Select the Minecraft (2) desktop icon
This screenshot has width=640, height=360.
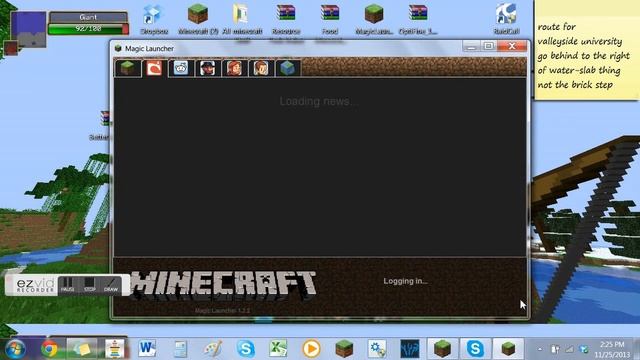point(198,19)
